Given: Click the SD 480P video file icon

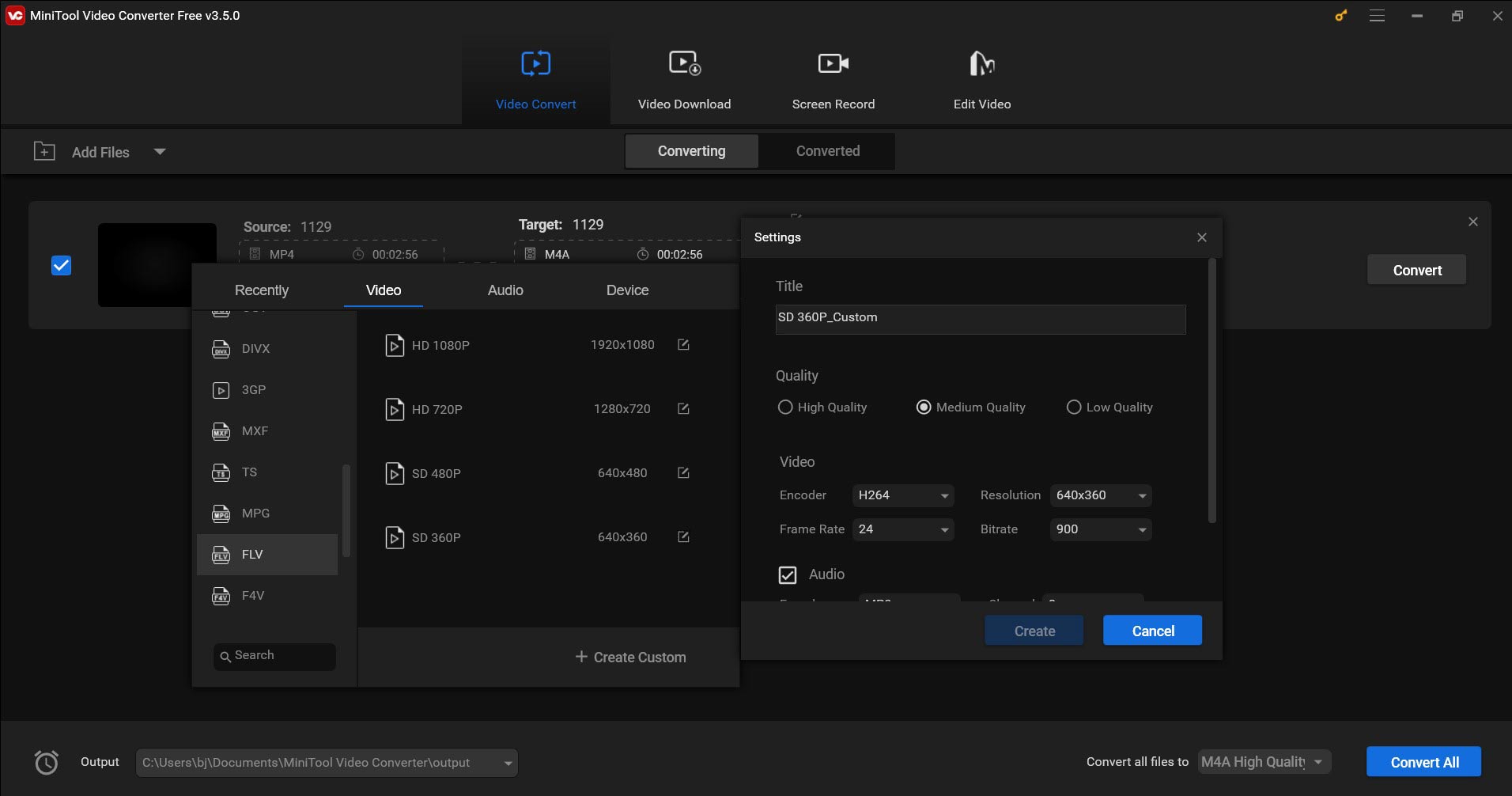Looking at the screenshot, I should (395, 473).
